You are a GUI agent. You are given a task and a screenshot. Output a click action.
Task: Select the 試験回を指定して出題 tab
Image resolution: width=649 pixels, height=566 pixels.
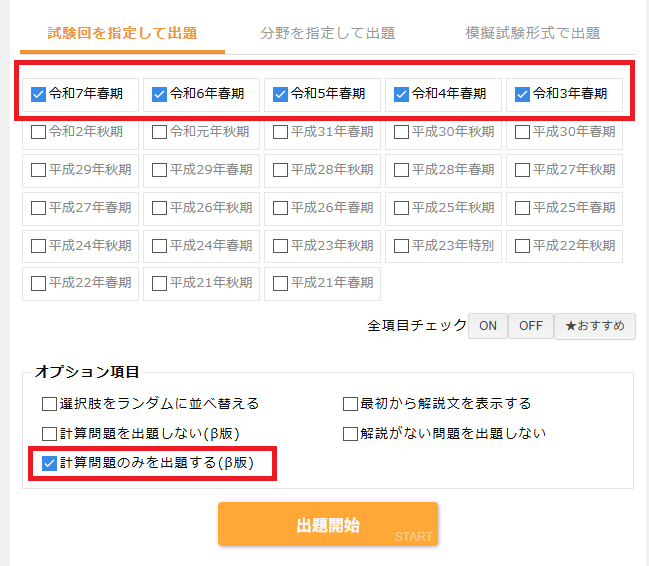(x=122, y=33)
